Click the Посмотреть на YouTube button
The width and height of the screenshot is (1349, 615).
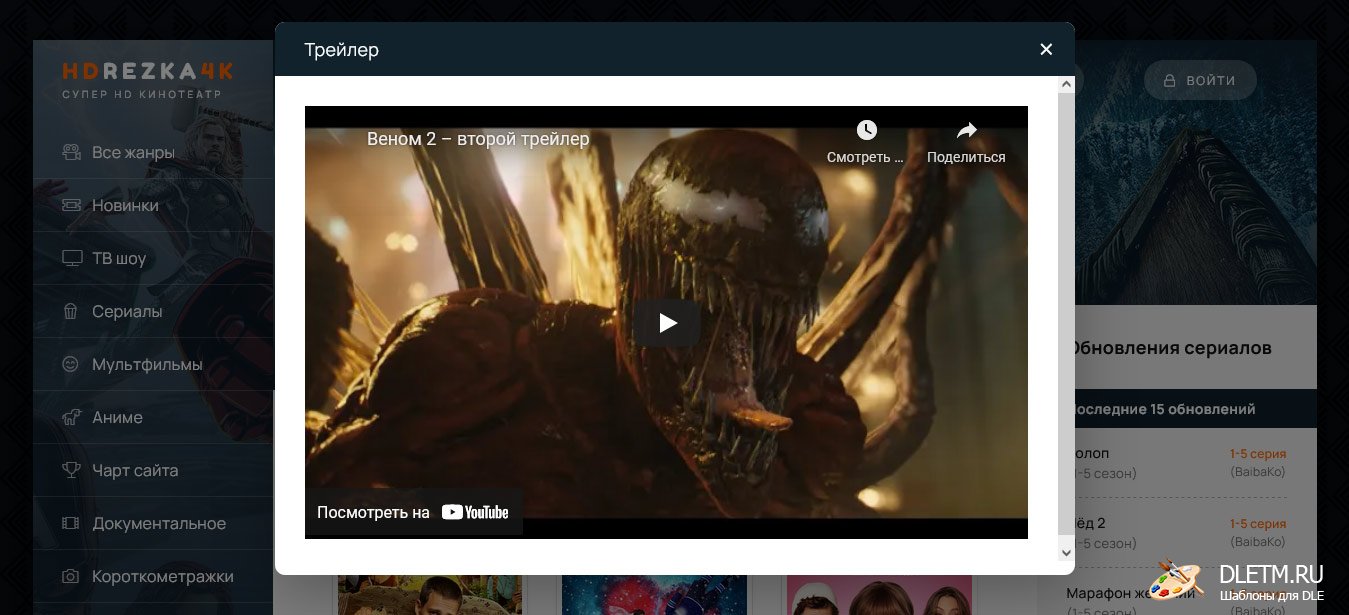pos(413,512)
